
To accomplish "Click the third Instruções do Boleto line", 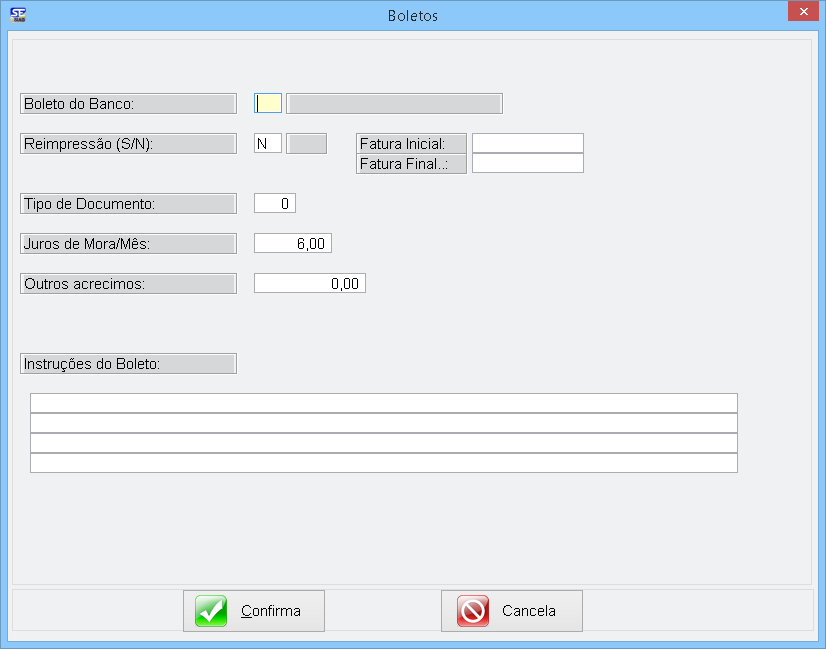I will pos(383,443).
